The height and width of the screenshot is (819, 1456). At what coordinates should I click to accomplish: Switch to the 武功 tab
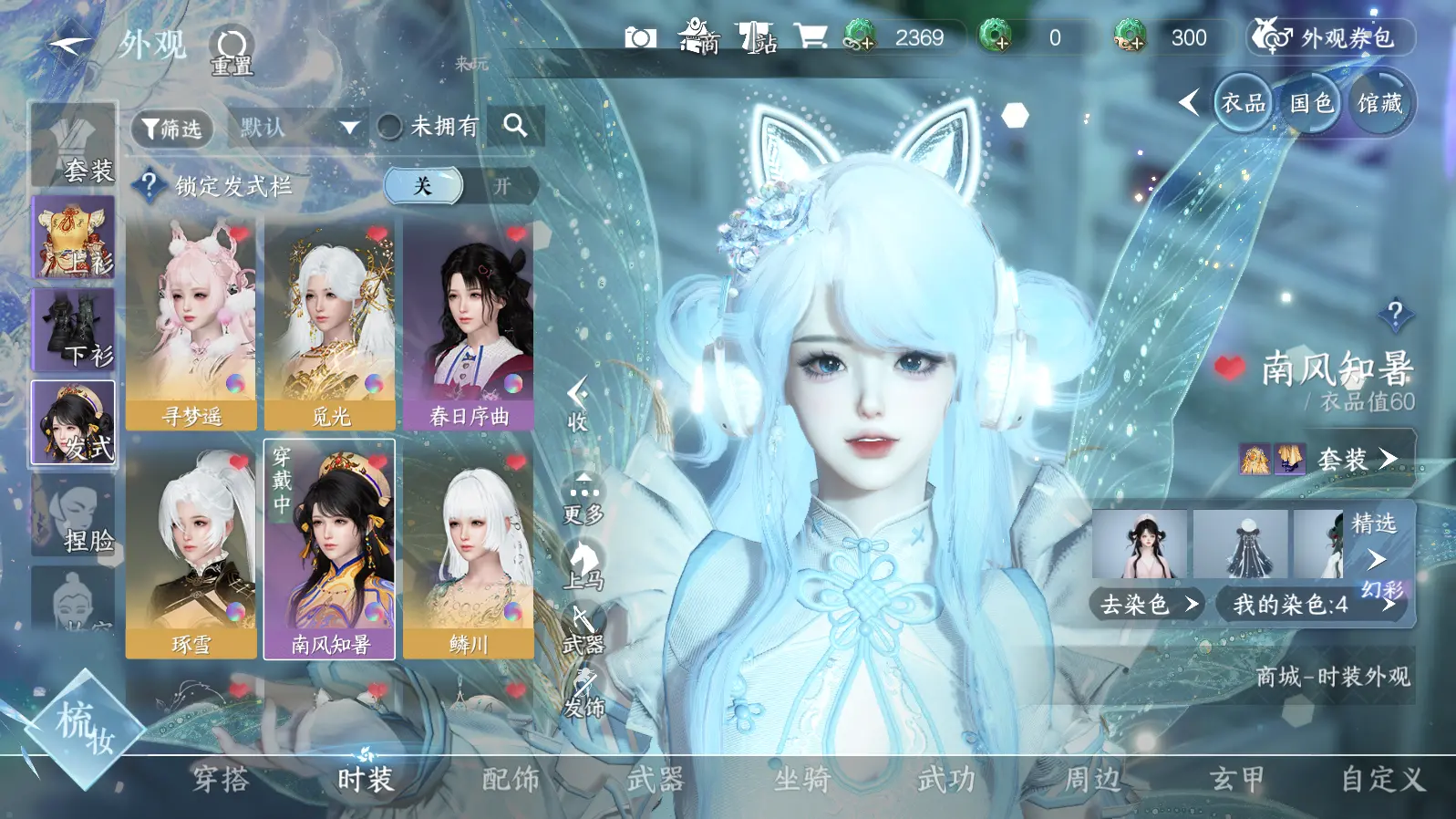click(x=947, y=780)
